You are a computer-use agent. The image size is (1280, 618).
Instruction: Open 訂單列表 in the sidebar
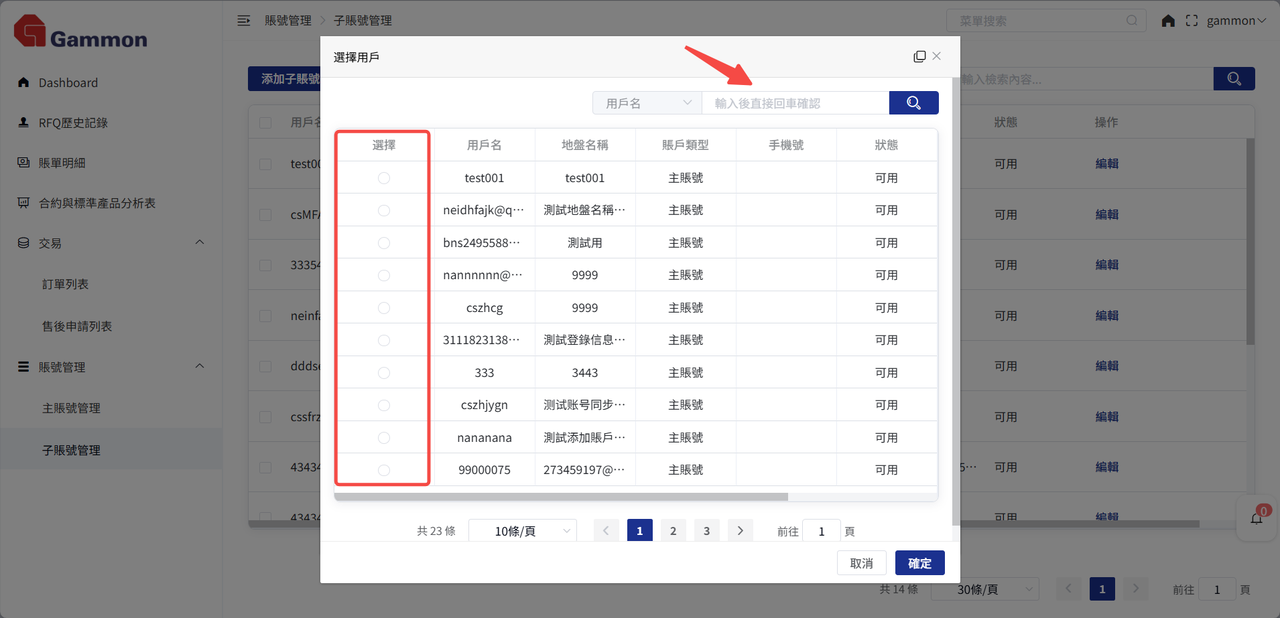[x=65, y=285]
